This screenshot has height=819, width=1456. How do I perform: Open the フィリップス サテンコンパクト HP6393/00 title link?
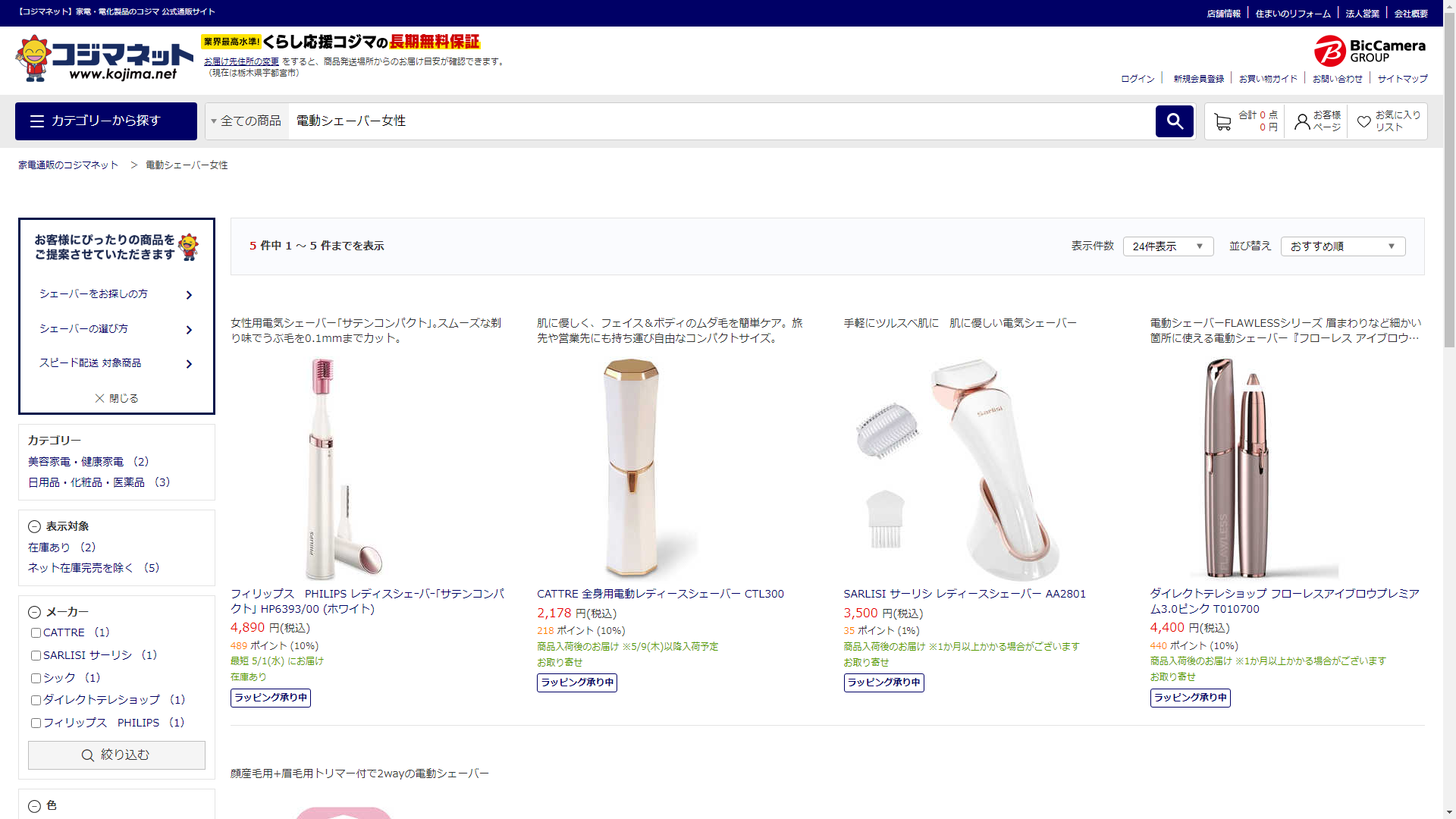point(368,601)
